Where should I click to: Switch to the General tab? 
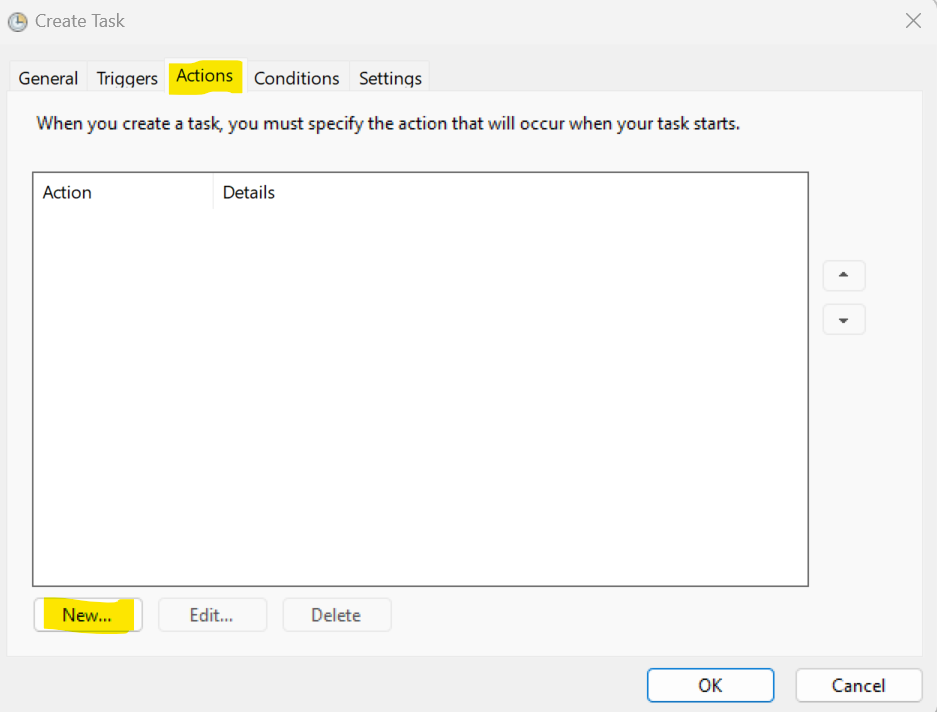(x=48, y=78)
